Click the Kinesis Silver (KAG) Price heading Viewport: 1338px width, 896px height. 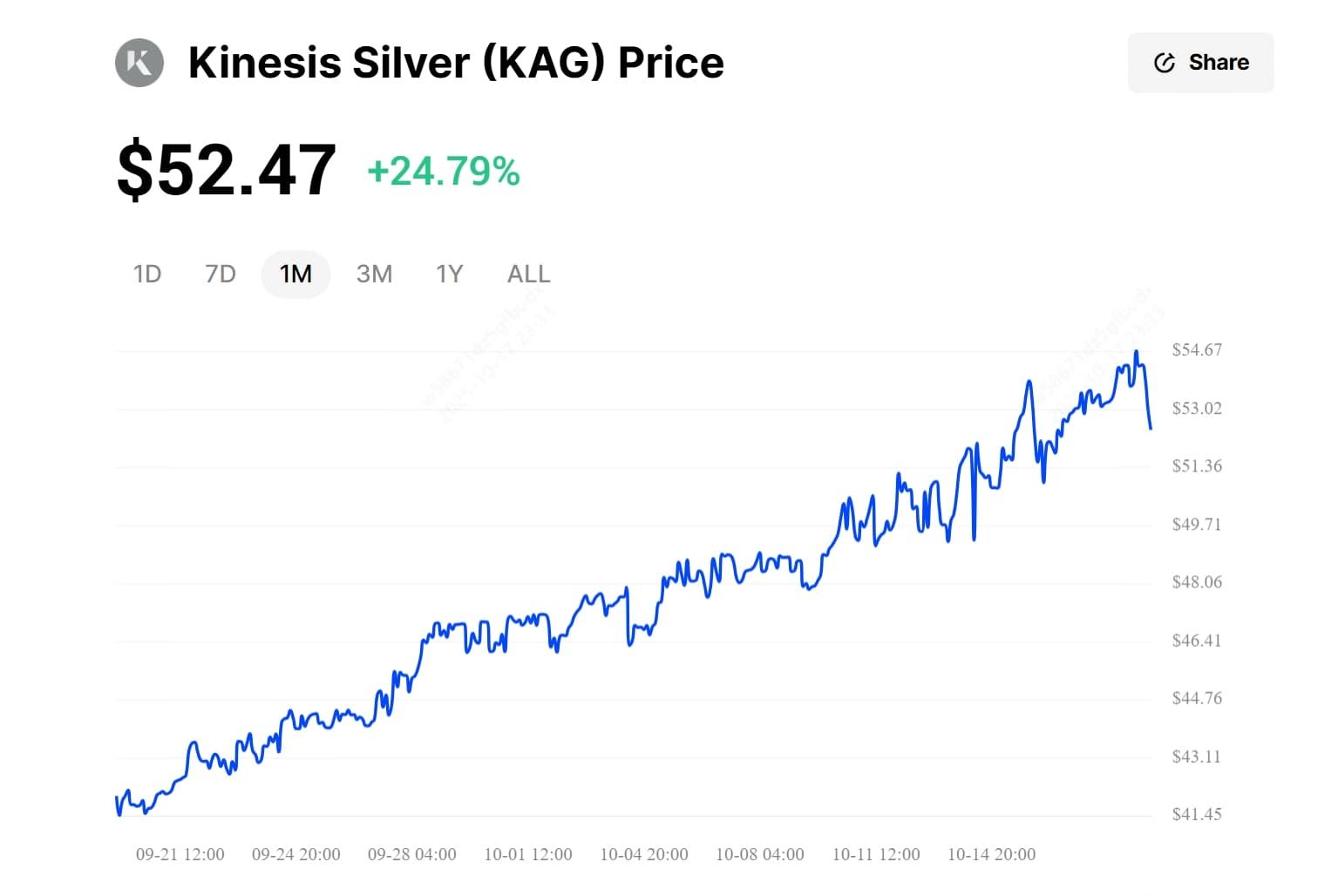pyautogui.click(x=456, y=63)
